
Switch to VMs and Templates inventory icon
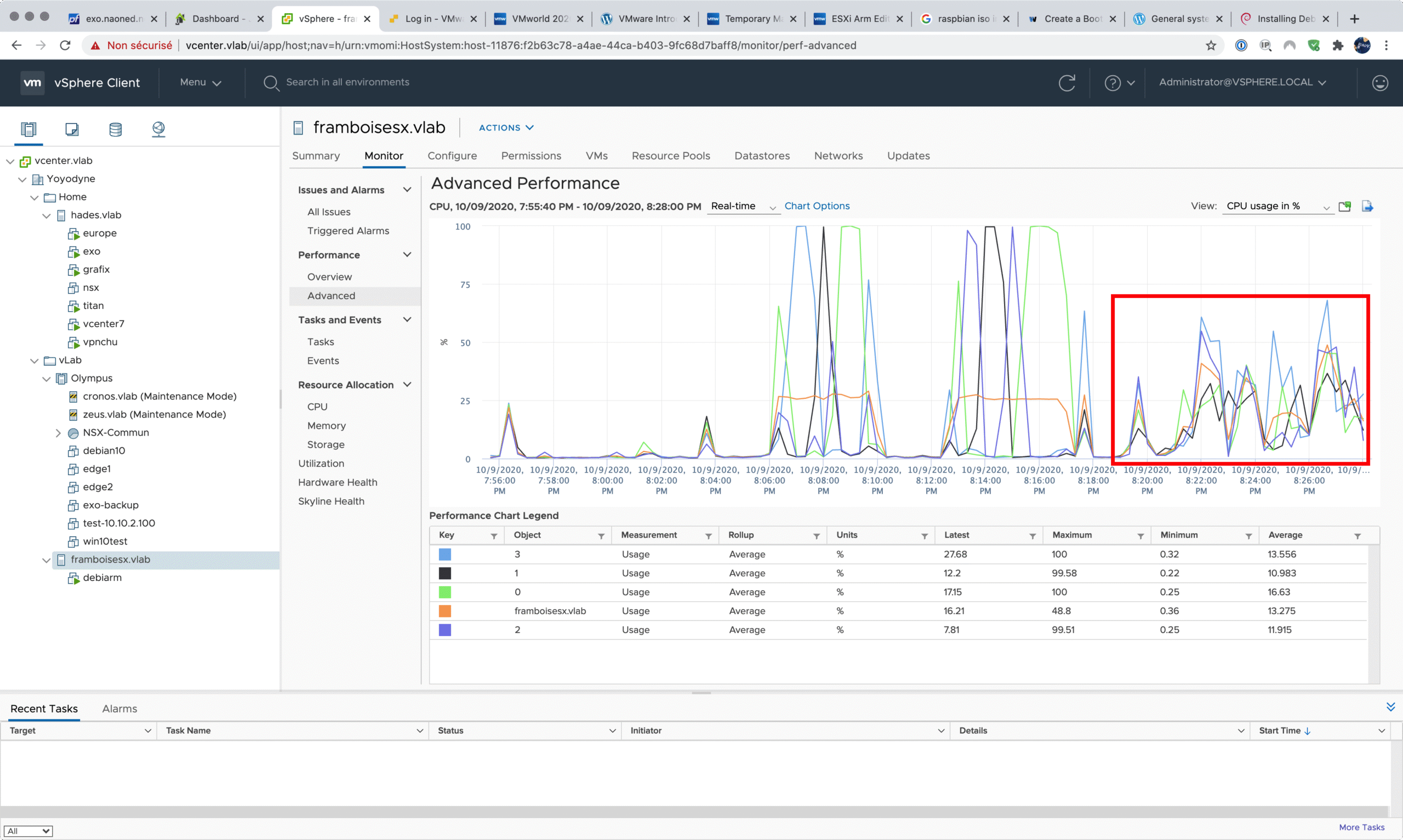(72, 129)
